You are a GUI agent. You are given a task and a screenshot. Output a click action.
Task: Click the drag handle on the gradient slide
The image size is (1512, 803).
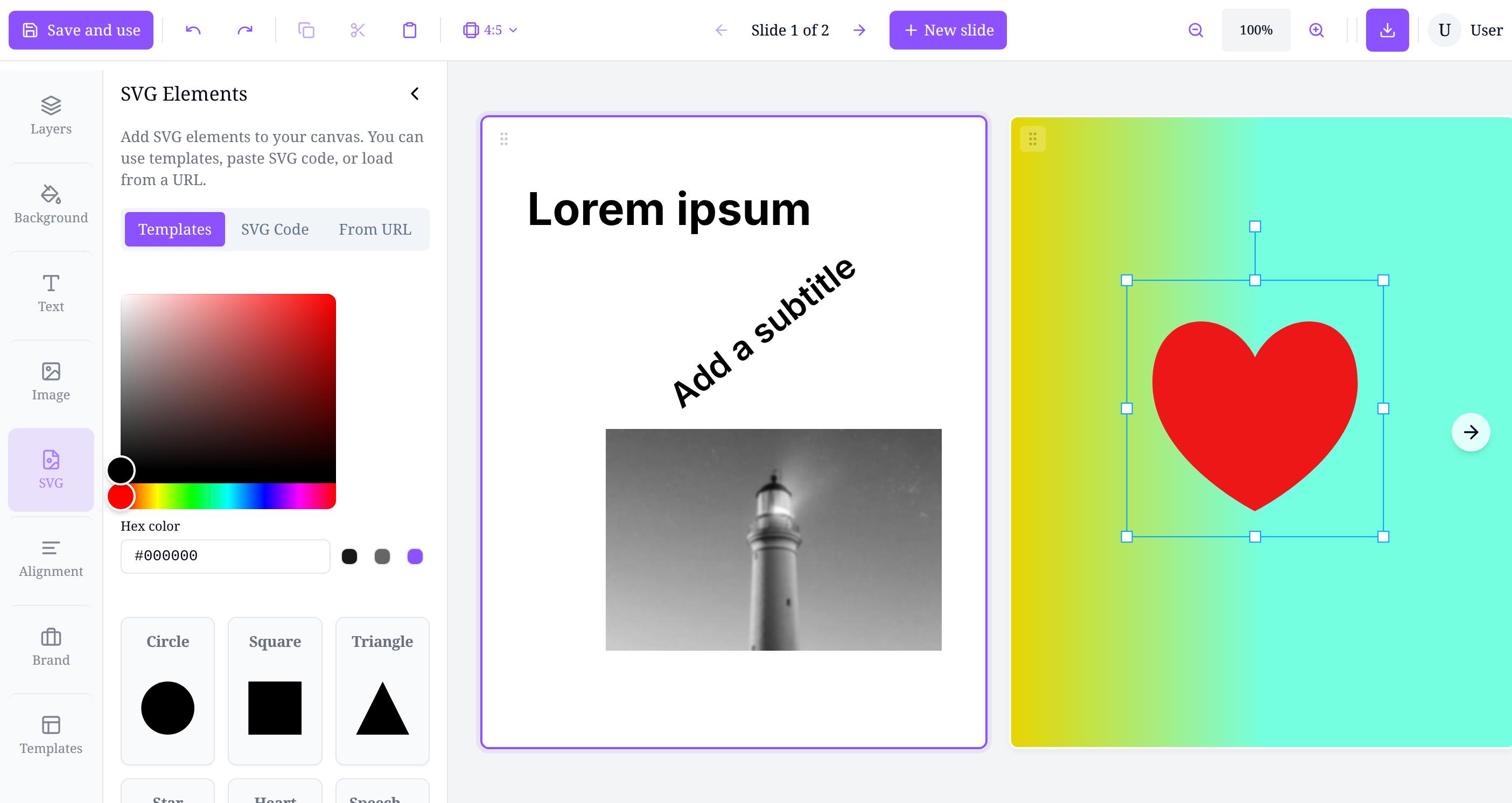click(x=1033, y=139)
